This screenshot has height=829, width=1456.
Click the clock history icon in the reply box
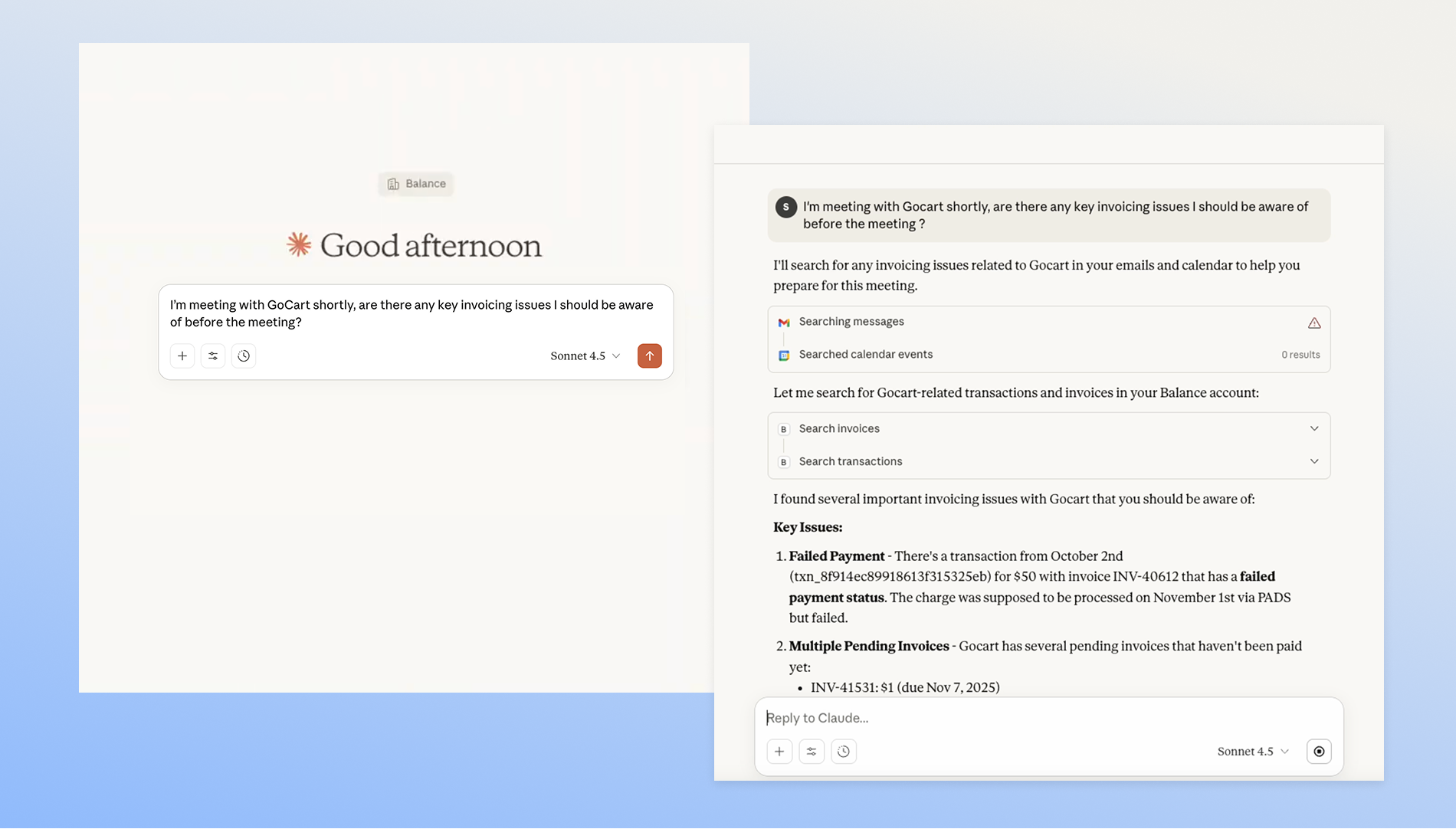click(x=844, y=752)
